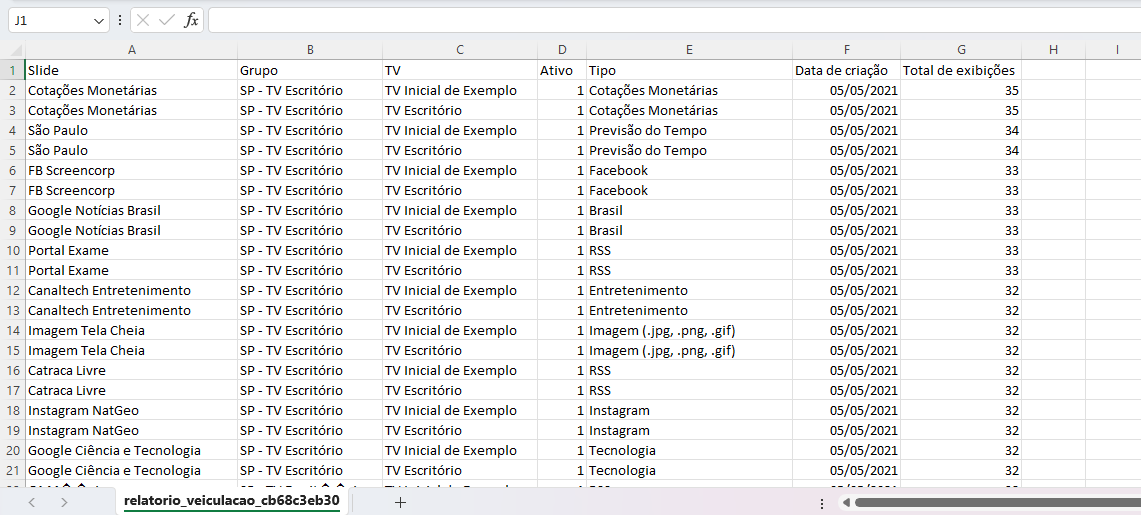1141x515 pixels.
Task: Click 'Facebook' in cell E6
Action: (619, 171)
